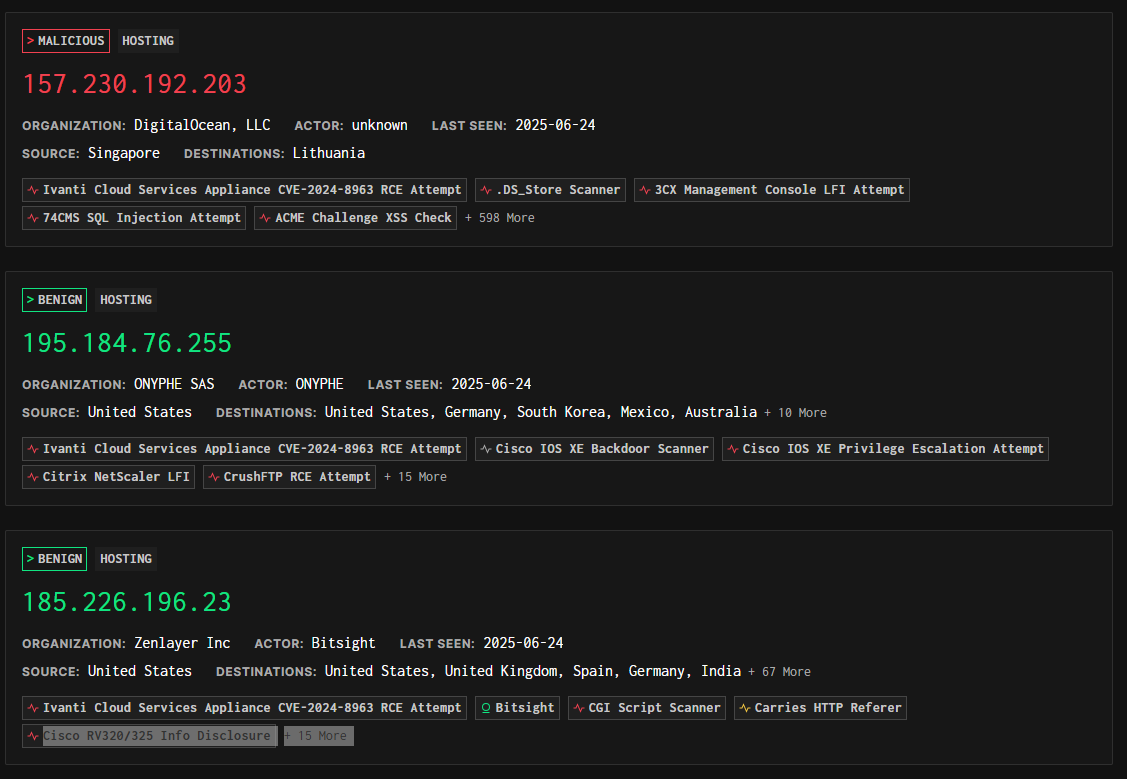The width and height of the screenshot is (1127, 779).
Task: Click the organization name Zenlayer Inc
Action: [x=182, y=642]
